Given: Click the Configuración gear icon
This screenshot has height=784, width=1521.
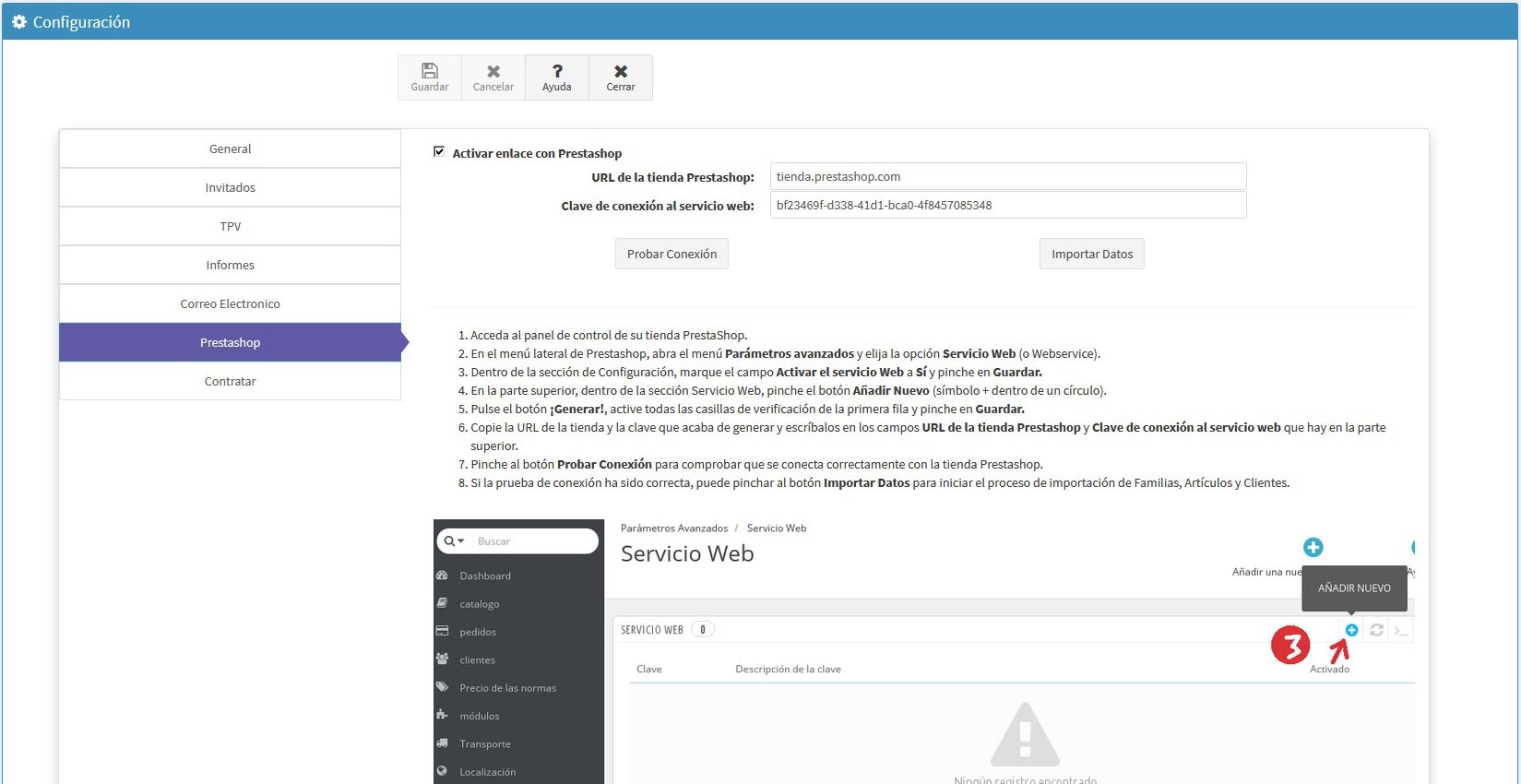Looking at the screenshot, I should pyautogui.click(x=18, y=21).
